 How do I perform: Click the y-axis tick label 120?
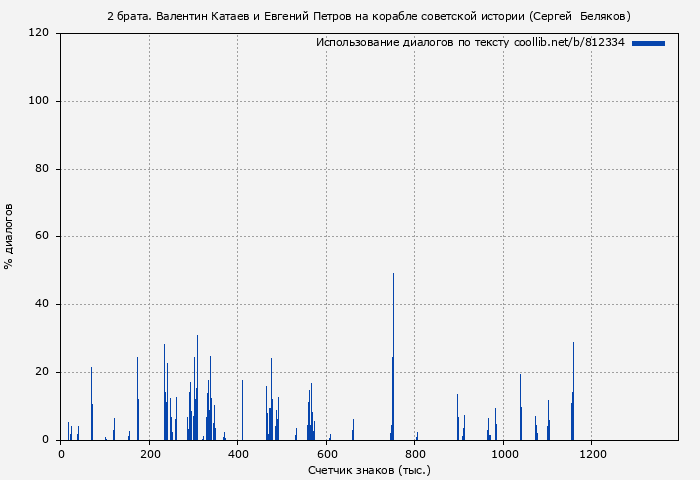tap(39, 33)
